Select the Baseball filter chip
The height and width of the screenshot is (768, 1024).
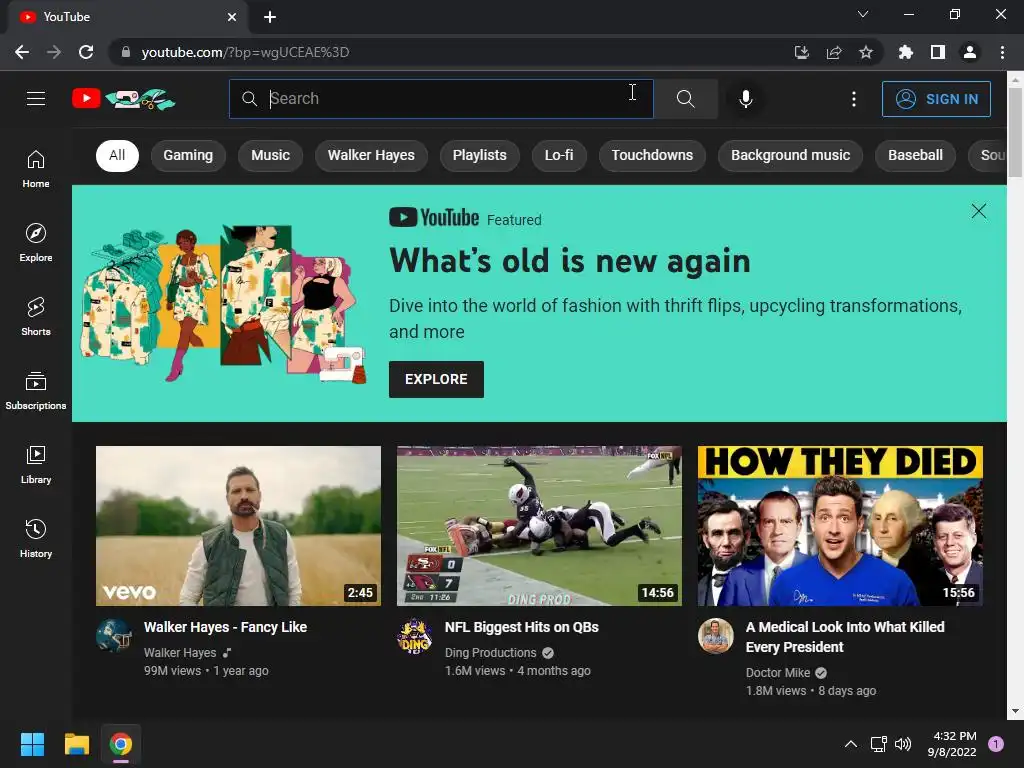916,155
